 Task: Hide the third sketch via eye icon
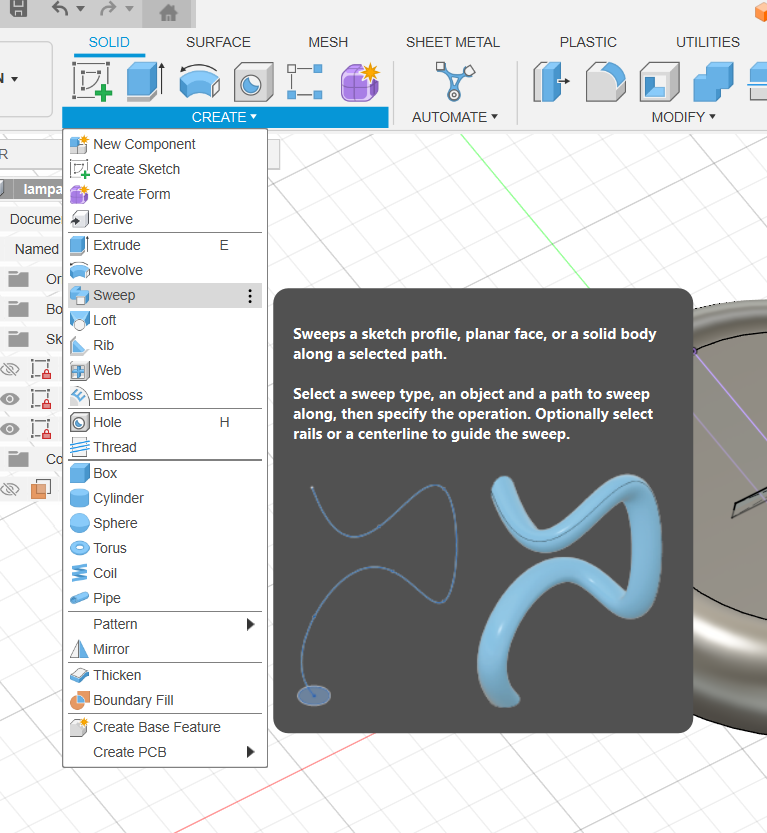10,429
